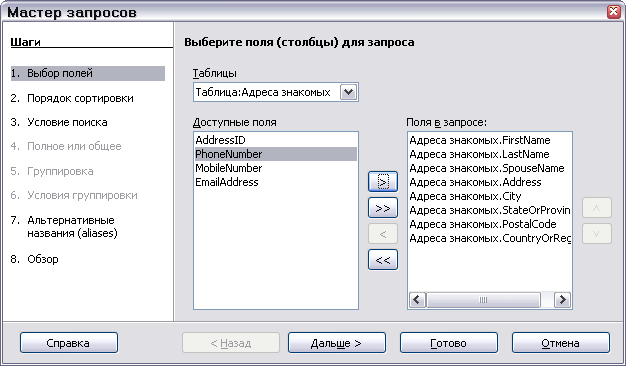Image resolution: width=626 pixels, height=366 pixels.
Task: Click the move field down arrow button
Action: pos(597,233)
